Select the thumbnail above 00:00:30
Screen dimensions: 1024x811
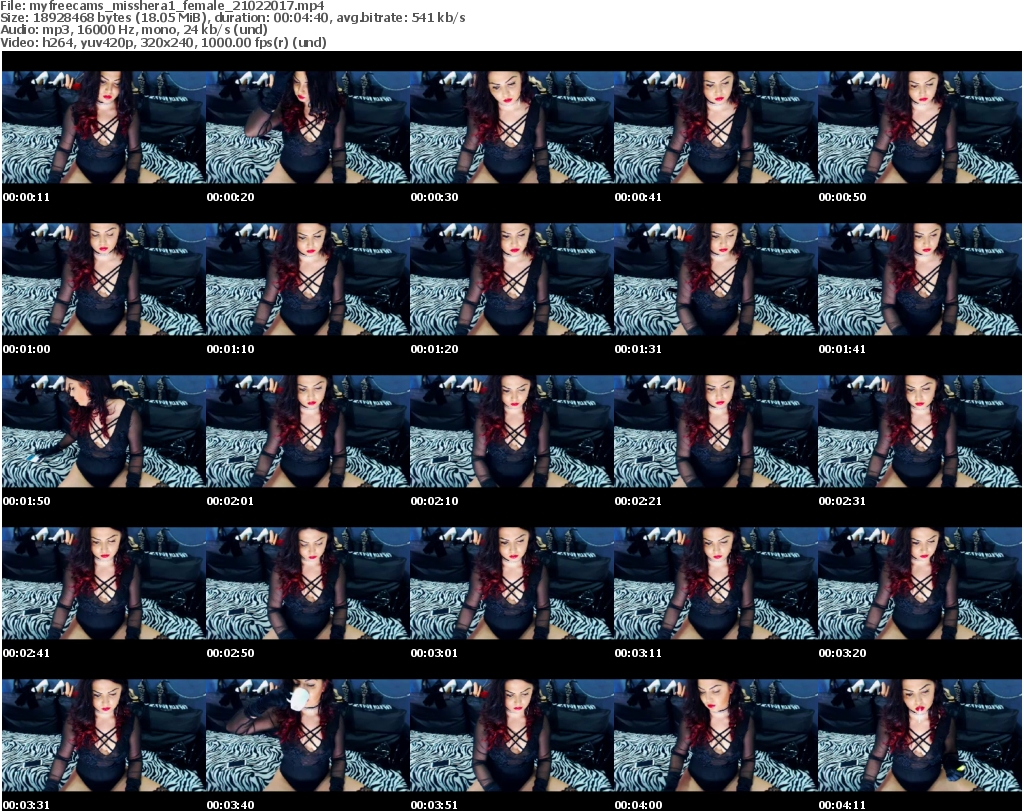pos(511,127)
